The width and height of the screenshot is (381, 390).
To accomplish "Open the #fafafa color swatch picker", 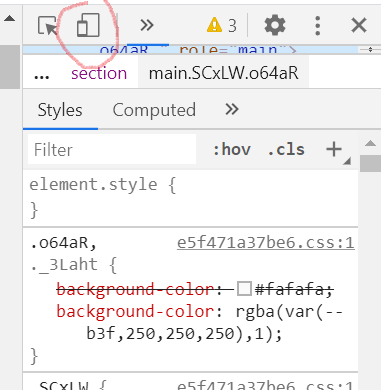I will (x=244, y=289).
